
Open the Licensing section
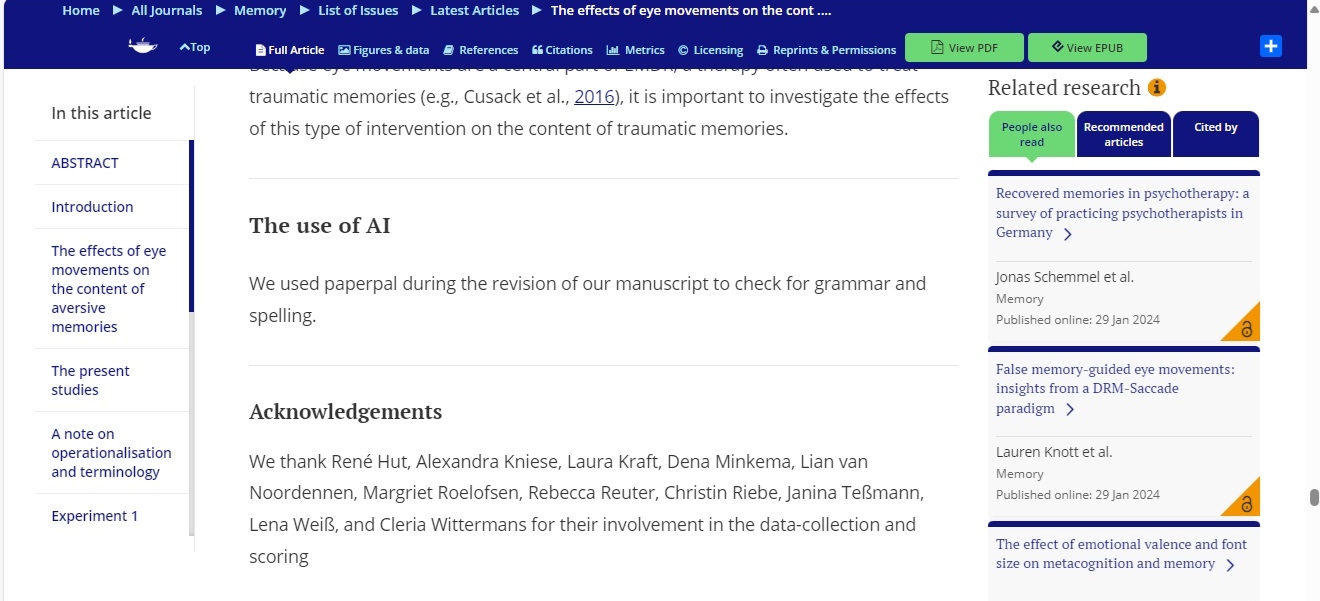[x=711, y=50]
